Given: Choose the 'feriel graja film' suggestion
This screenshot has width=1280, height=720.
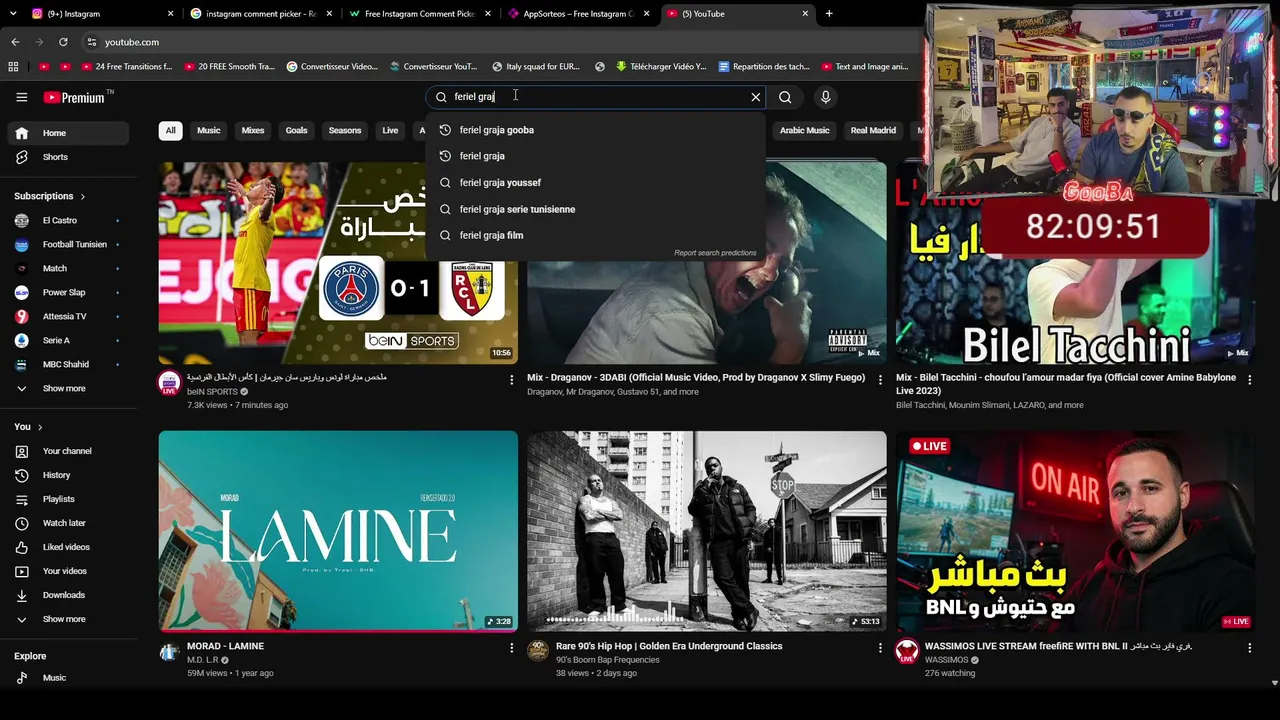Looking at the screenshot, I should click(596, 235).
